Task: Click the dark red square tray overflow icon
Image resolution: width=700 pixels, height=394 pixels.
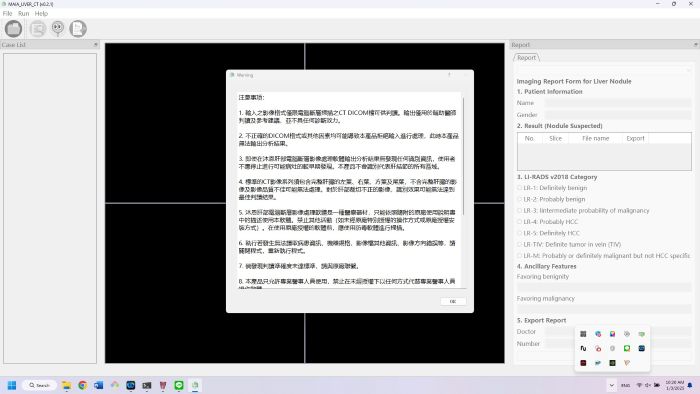Action: 583,363
